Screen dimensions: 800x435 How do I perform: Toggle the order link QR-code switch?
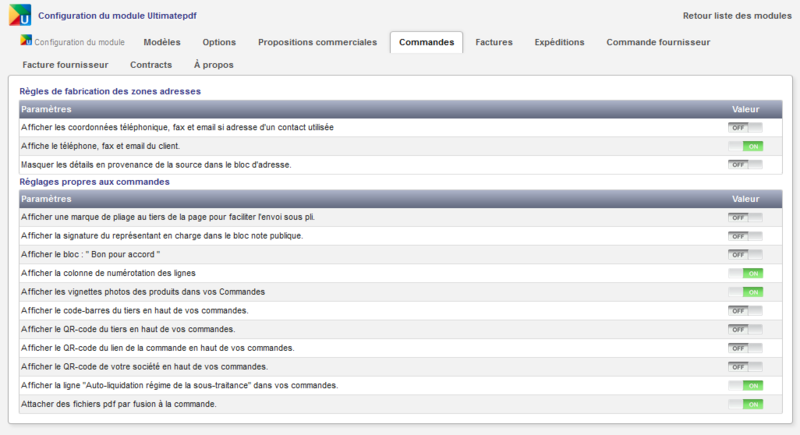click(x=745, y=348)
